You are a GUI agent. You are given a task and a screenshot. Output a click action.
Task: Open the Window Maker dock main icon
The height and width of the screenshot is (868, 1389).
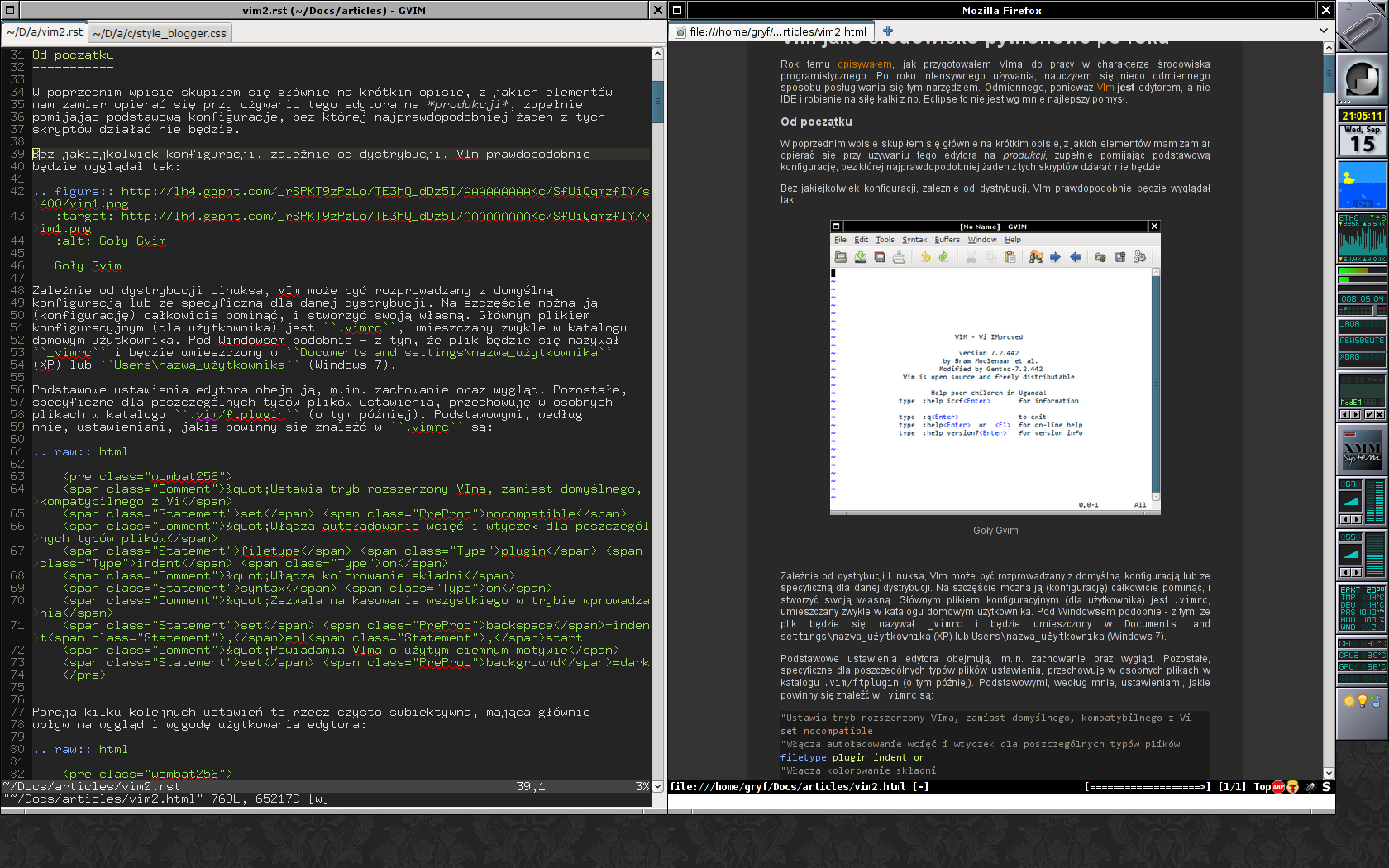coord(1362,79)
